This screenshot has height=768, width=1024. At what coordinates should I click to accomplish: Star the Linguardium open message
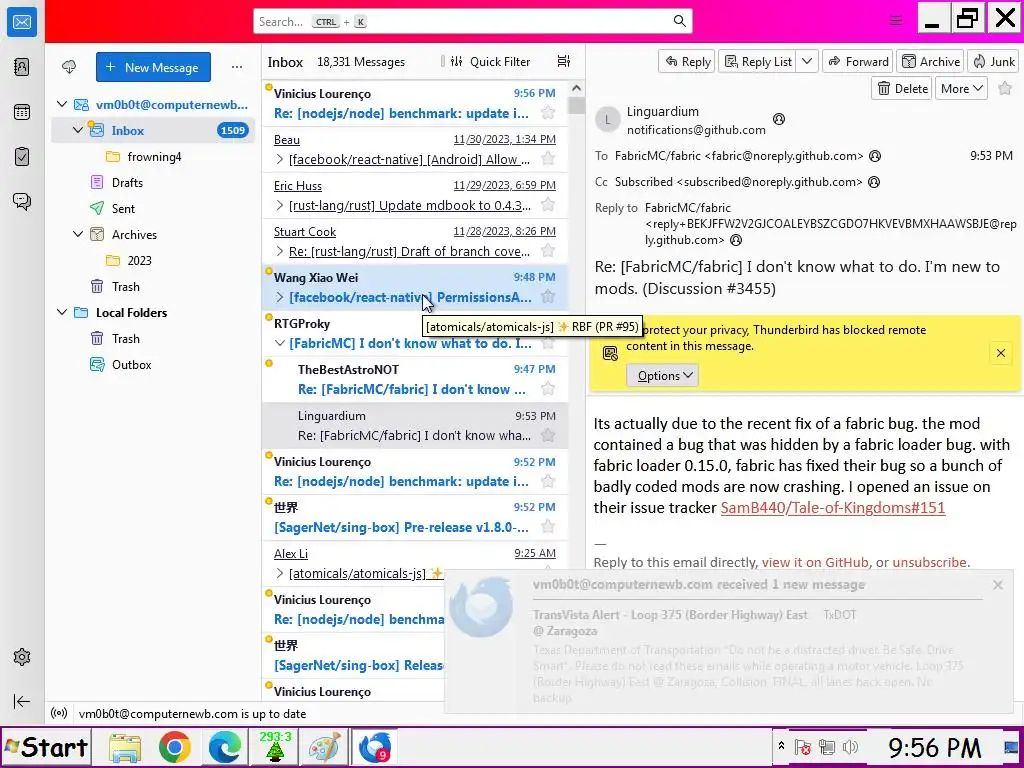(x=1005, y=88)
